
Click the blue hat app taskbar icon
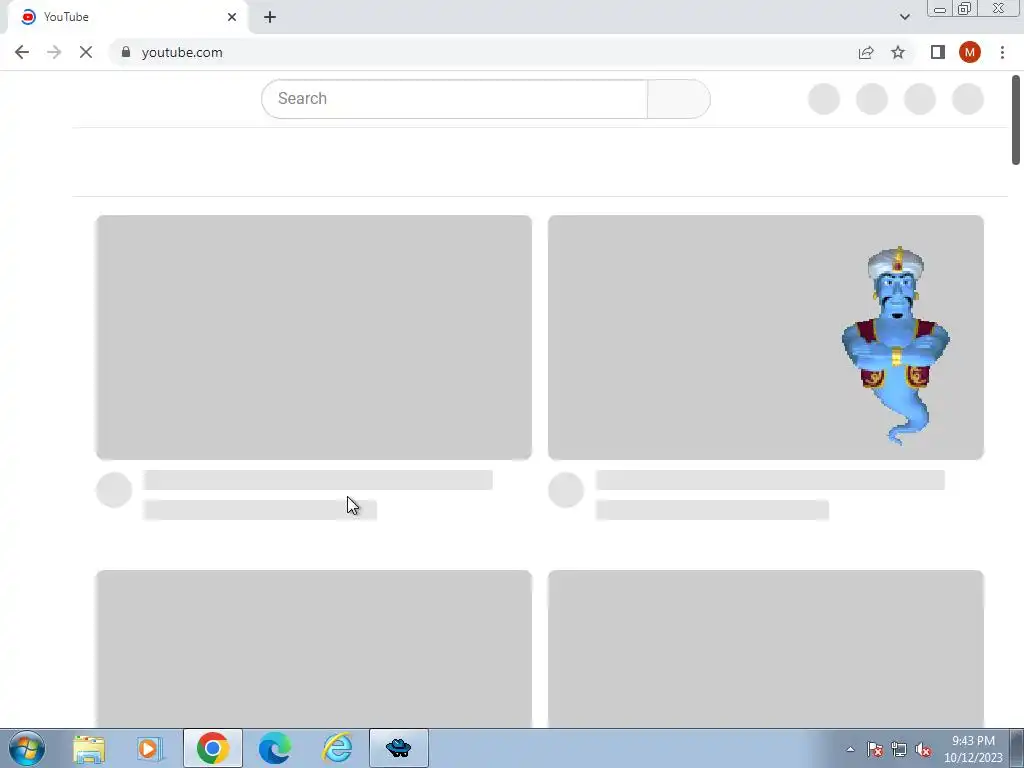click(x=399, y=748)
